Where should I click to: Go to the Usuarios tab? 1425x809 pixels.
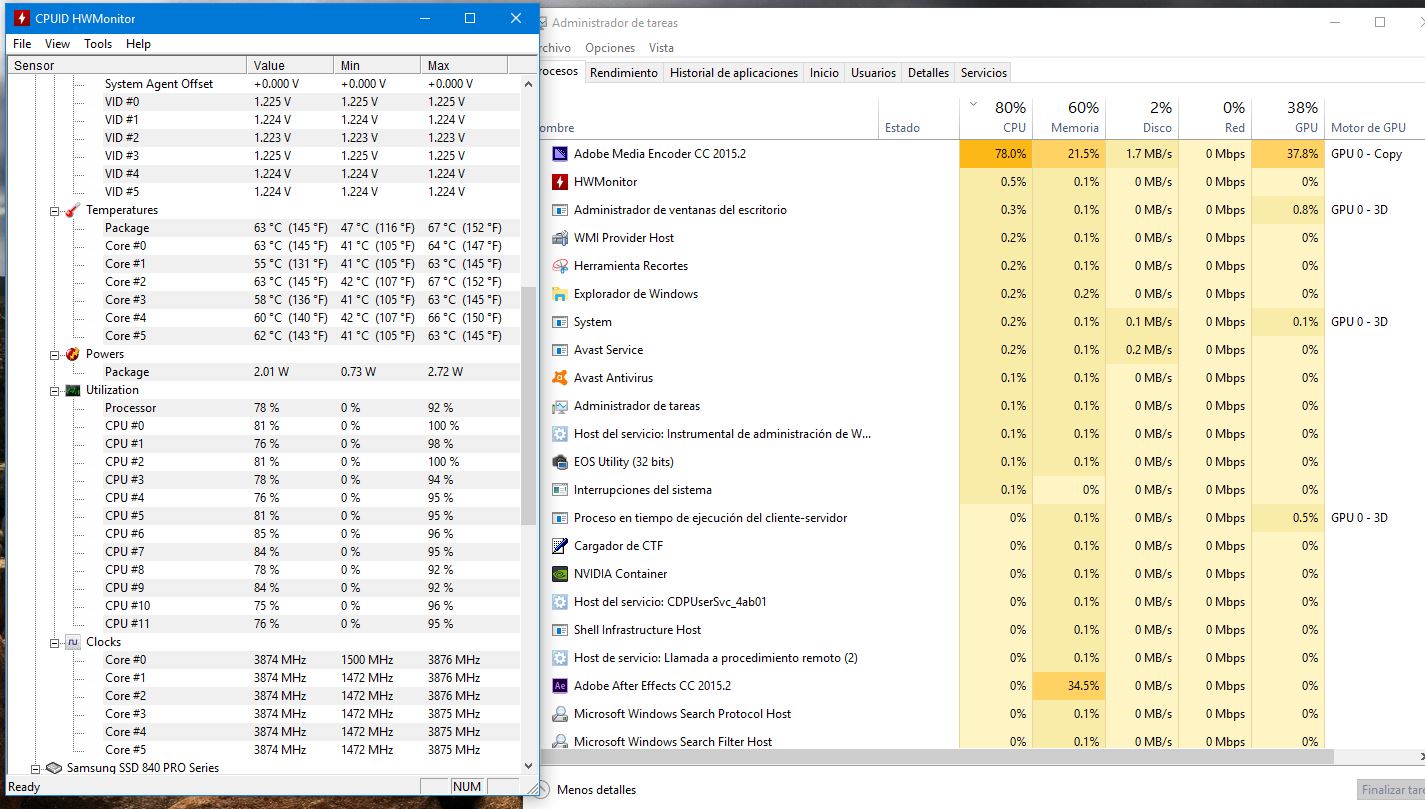coord(874,73)
